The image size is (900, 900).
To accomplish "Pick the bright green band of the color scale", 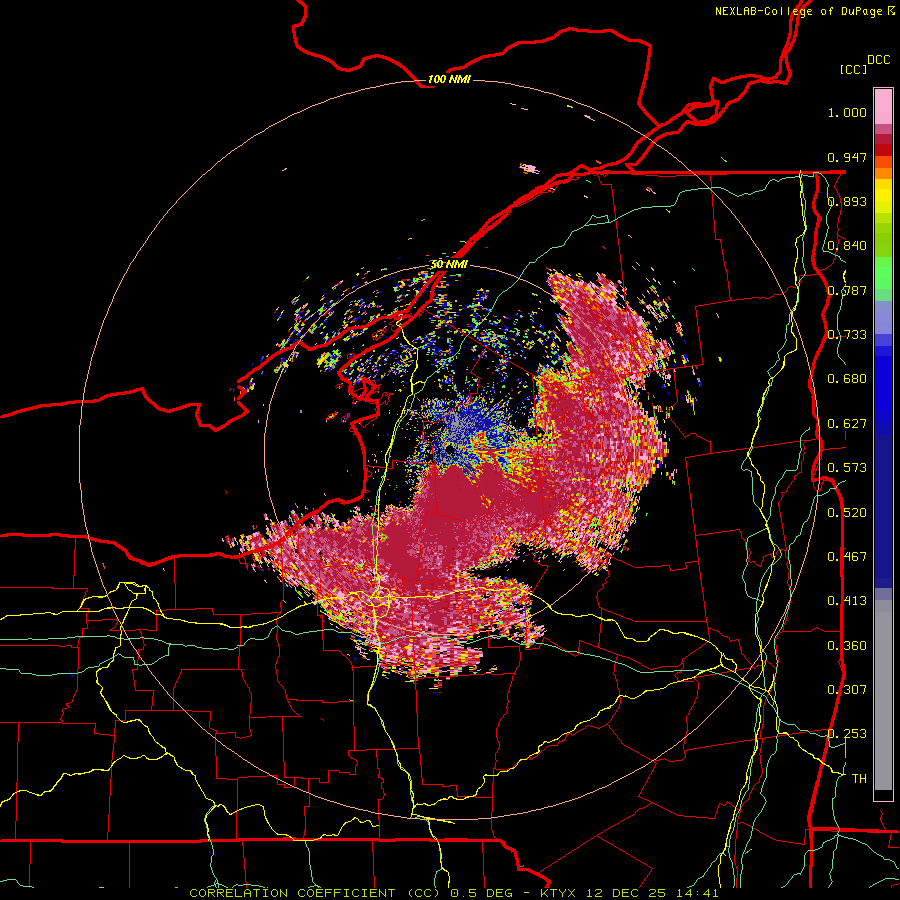I will pos(883,273).
